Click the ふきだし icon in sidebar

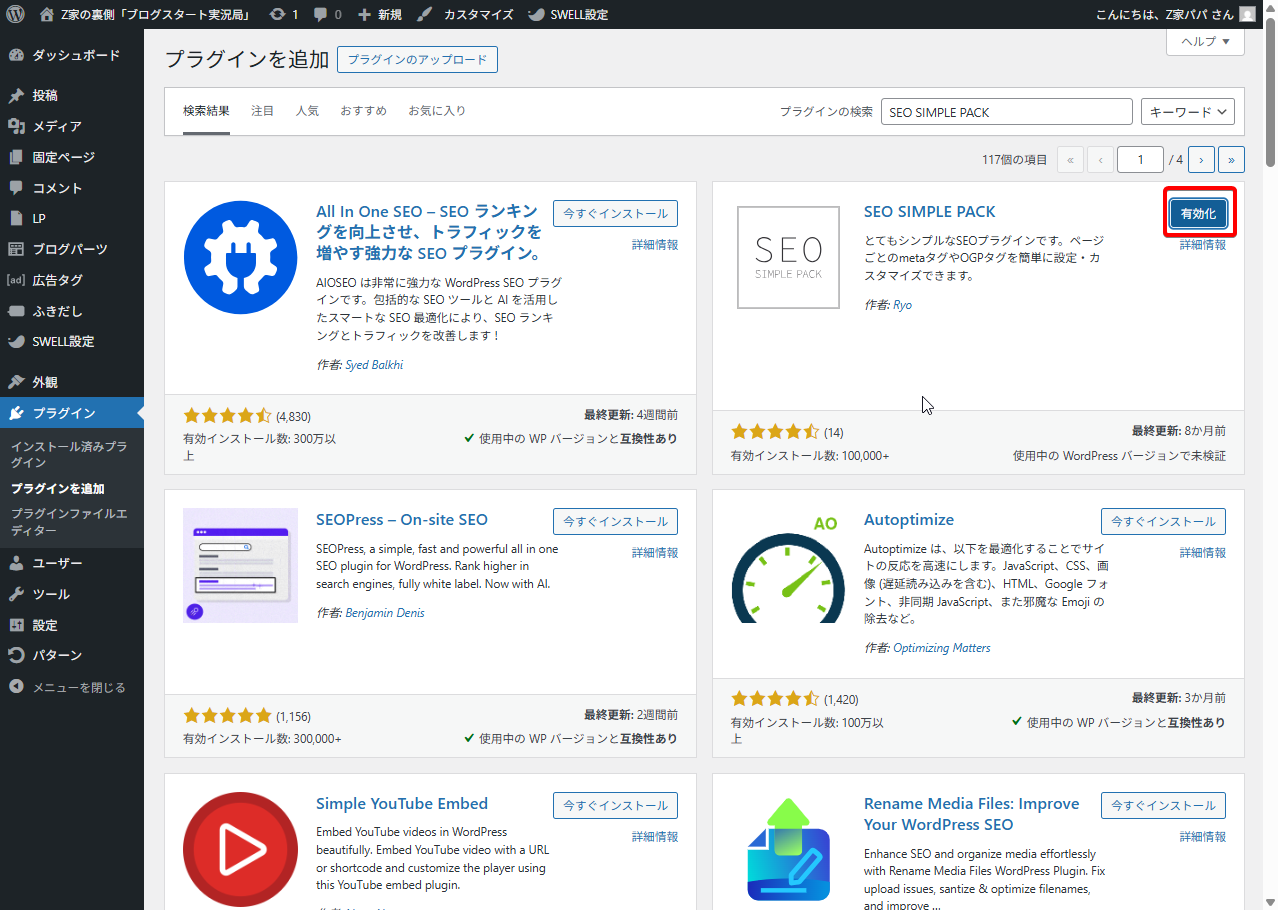click(16, 311)
